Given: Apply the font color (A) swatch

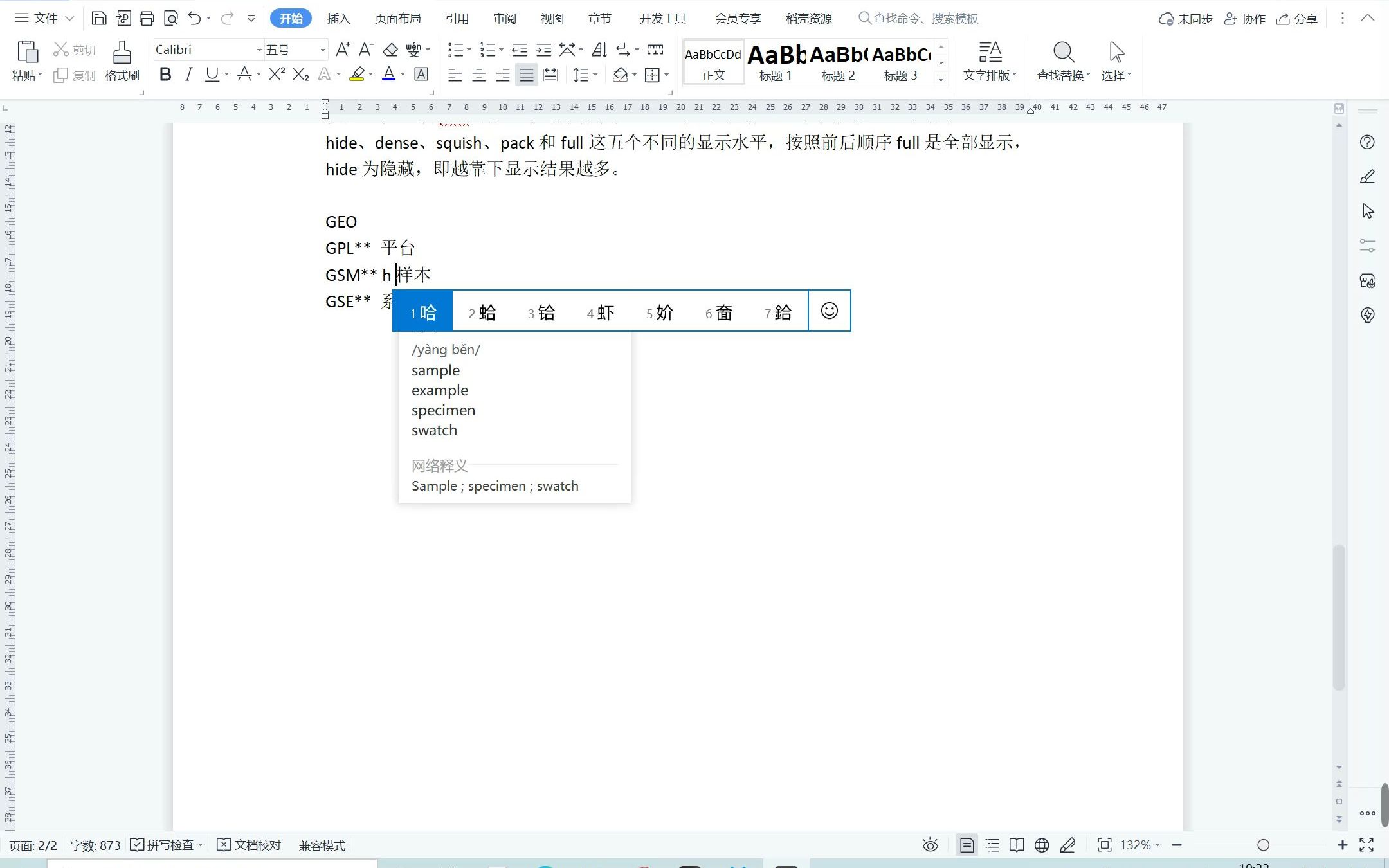Looking at the screenshot, I should point(388,75).
